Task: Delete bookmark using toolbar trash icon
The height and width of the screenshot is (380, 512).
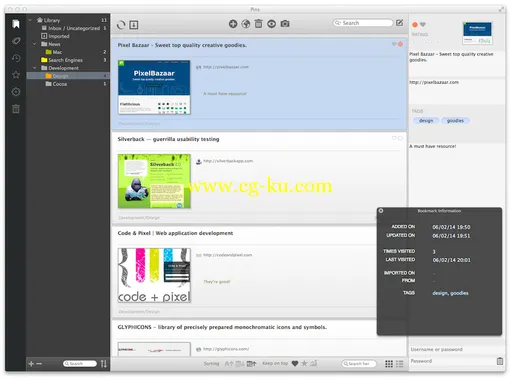Action: pyautogui.click(x=258, y=24)
